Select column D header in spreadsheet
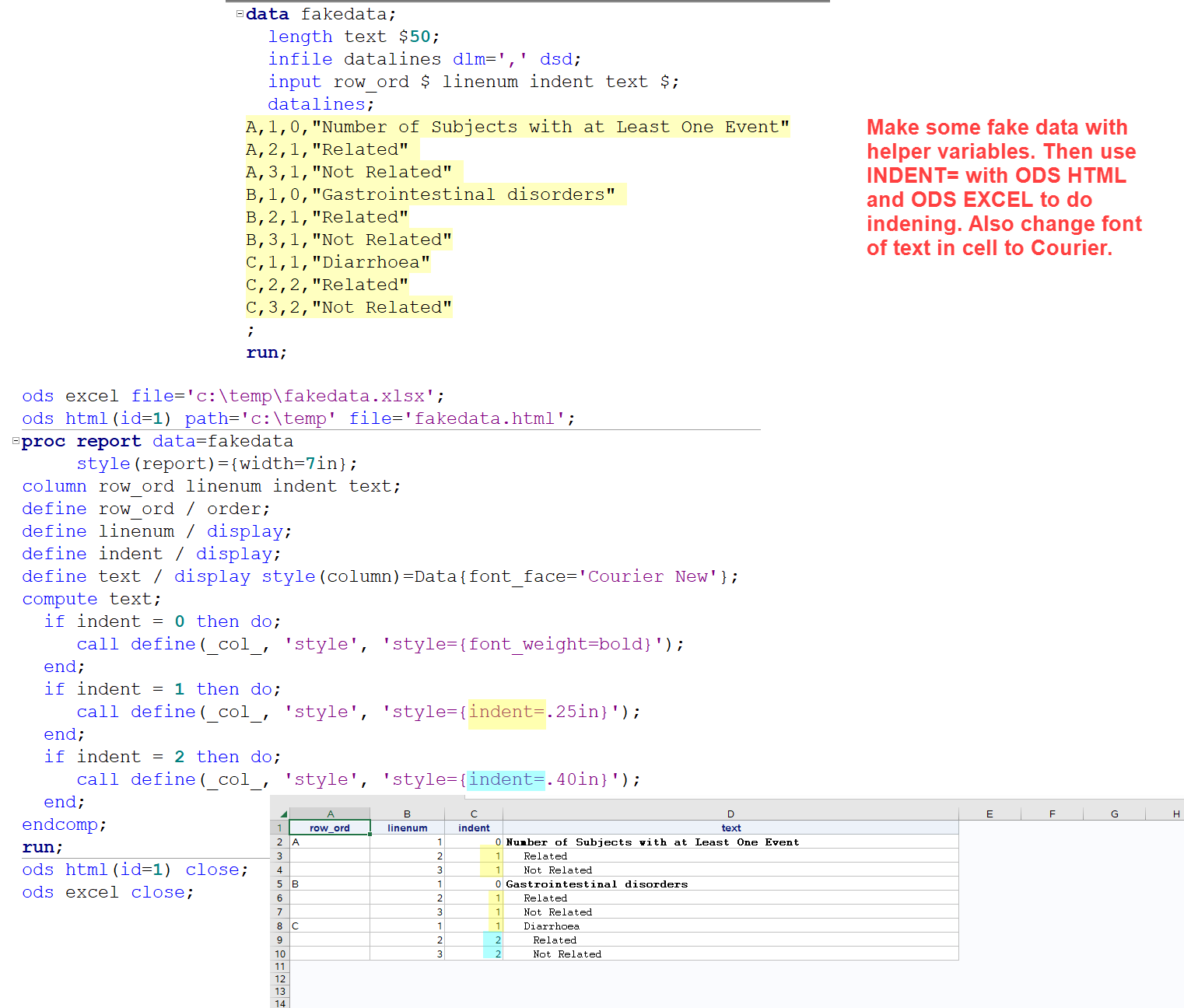 [730, 814]
